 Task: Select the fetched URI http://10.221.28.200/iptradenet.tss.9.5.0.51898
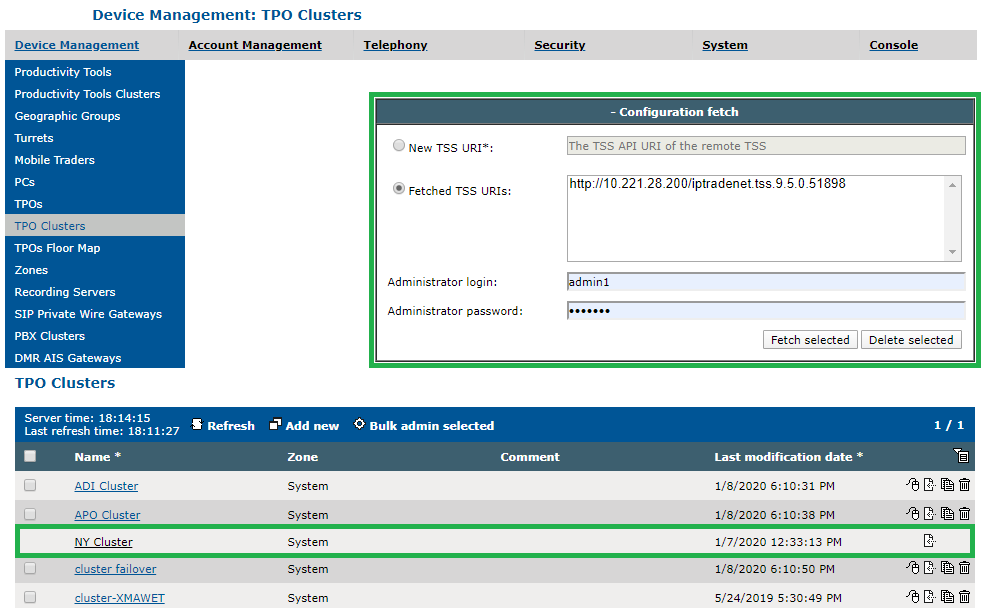(x=707, y=183)
